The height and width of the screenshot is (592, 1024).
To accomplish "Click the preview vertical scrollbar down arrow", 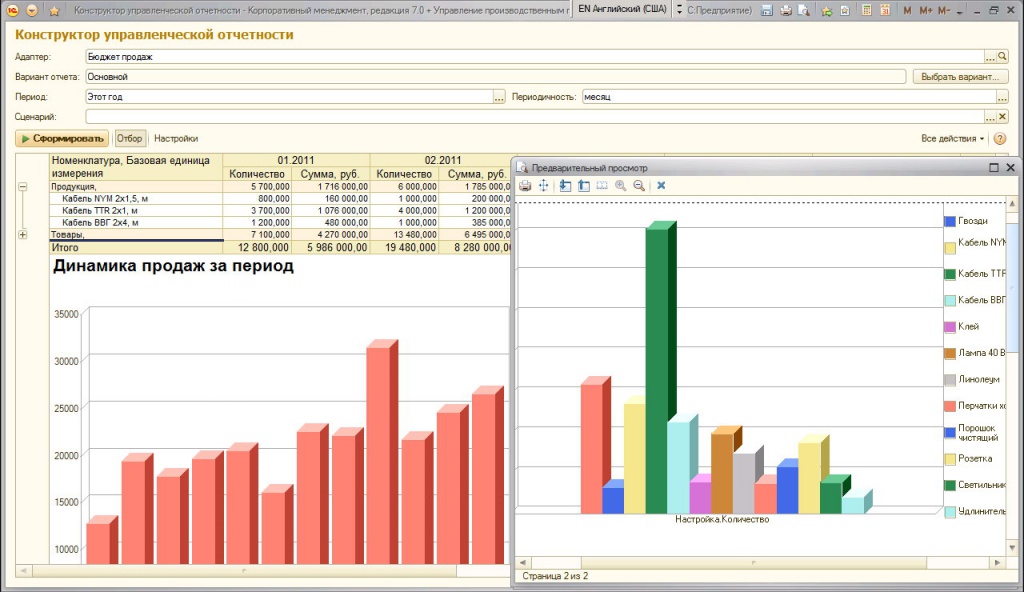I will (1012, 548).
